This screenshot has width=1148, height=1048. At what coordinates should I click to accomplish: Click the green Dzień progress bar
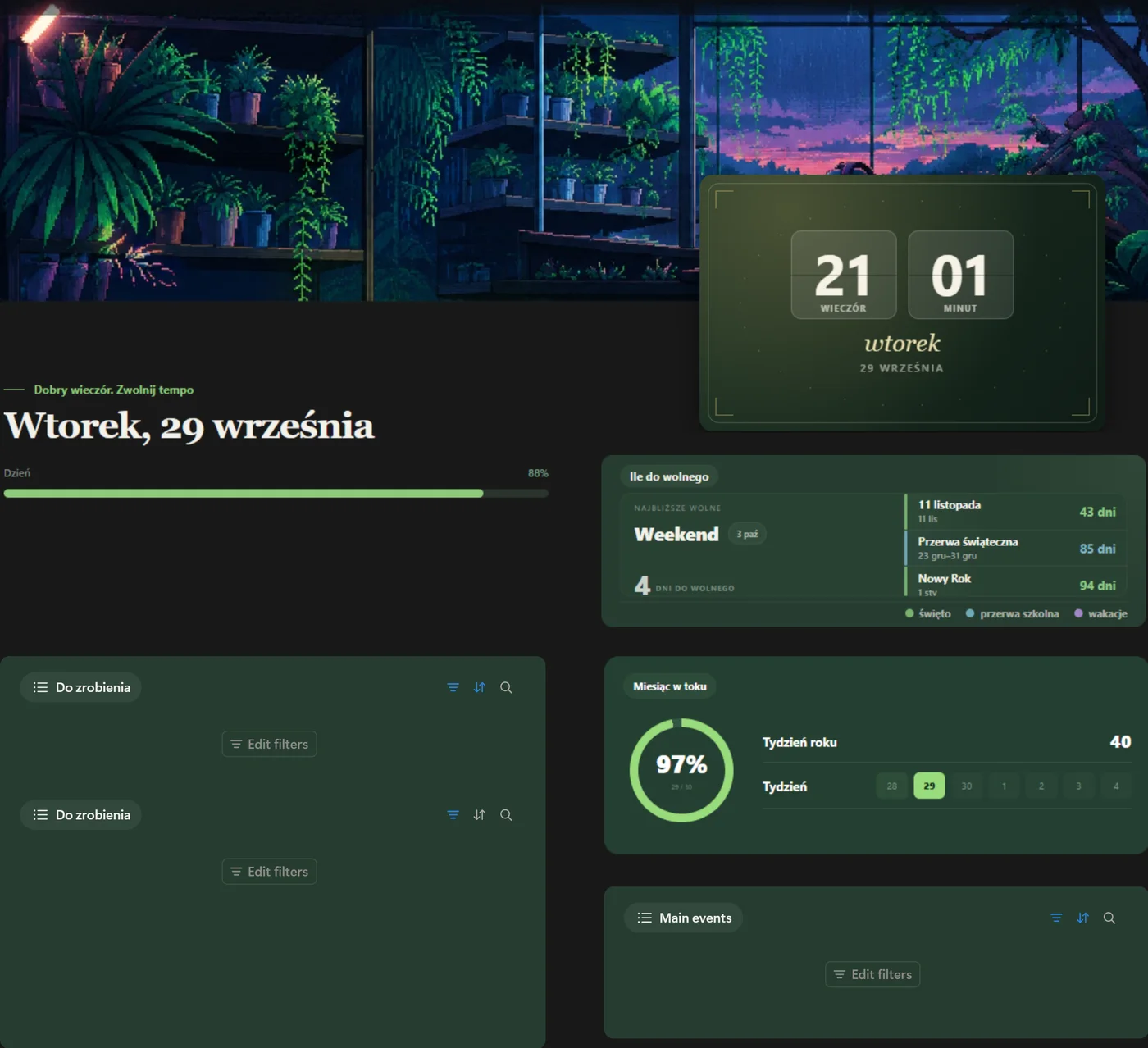(x=276, y=493)
